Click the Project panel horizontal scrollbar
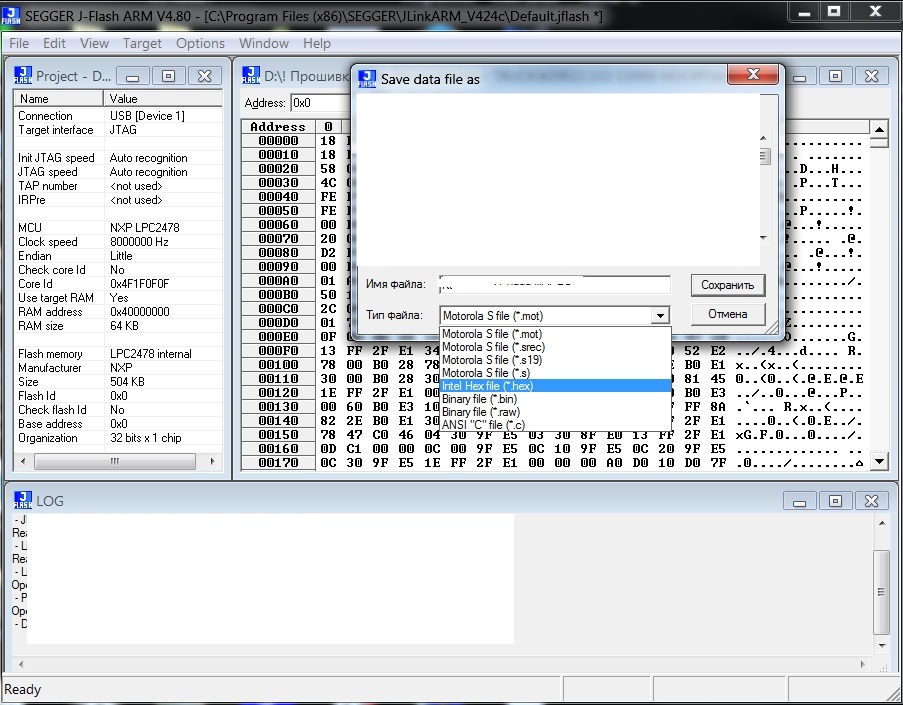 [118, 461]
